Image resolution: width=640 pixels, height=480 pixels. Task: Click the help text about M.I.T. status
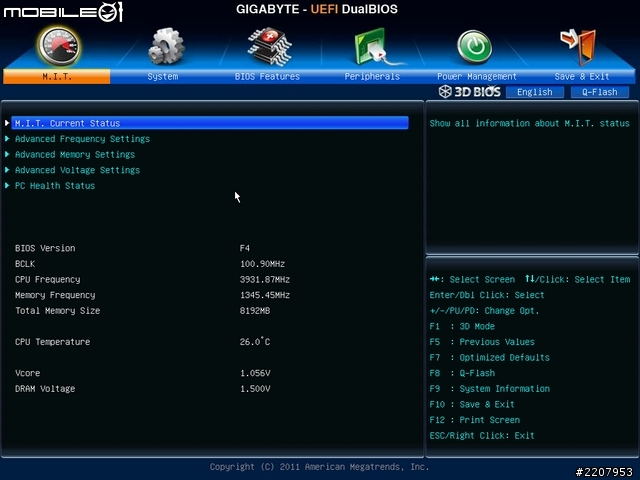pos(529,123)
